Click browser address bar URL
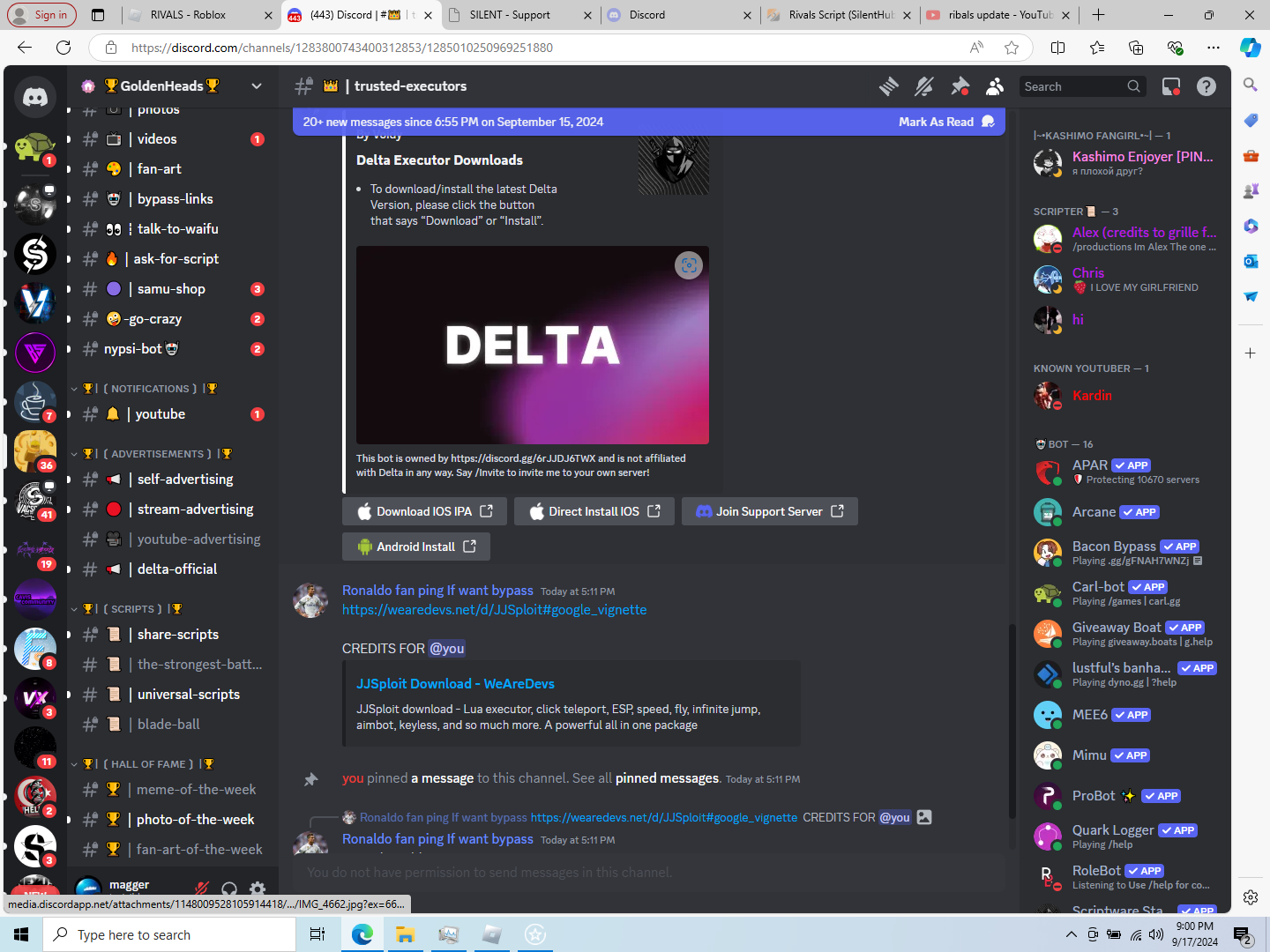 342,48
